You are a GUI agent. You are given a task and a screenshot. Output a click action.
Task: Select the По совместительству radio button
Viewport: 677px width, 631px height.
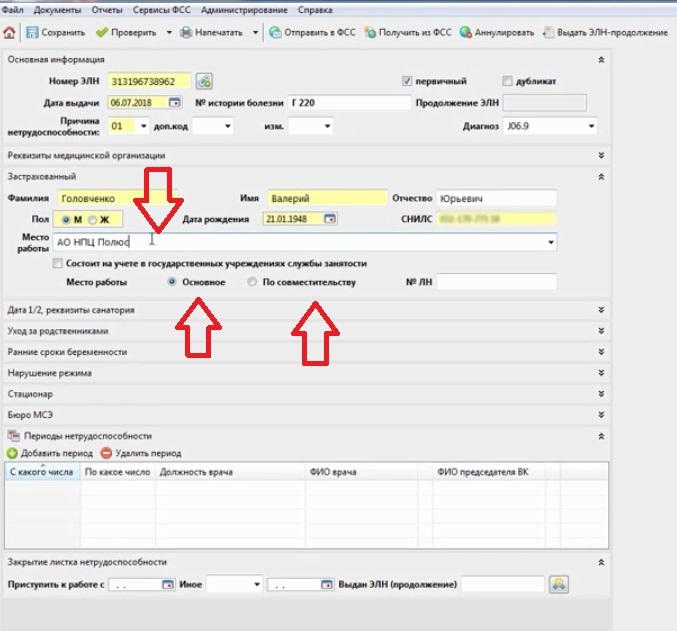[254, 283]
